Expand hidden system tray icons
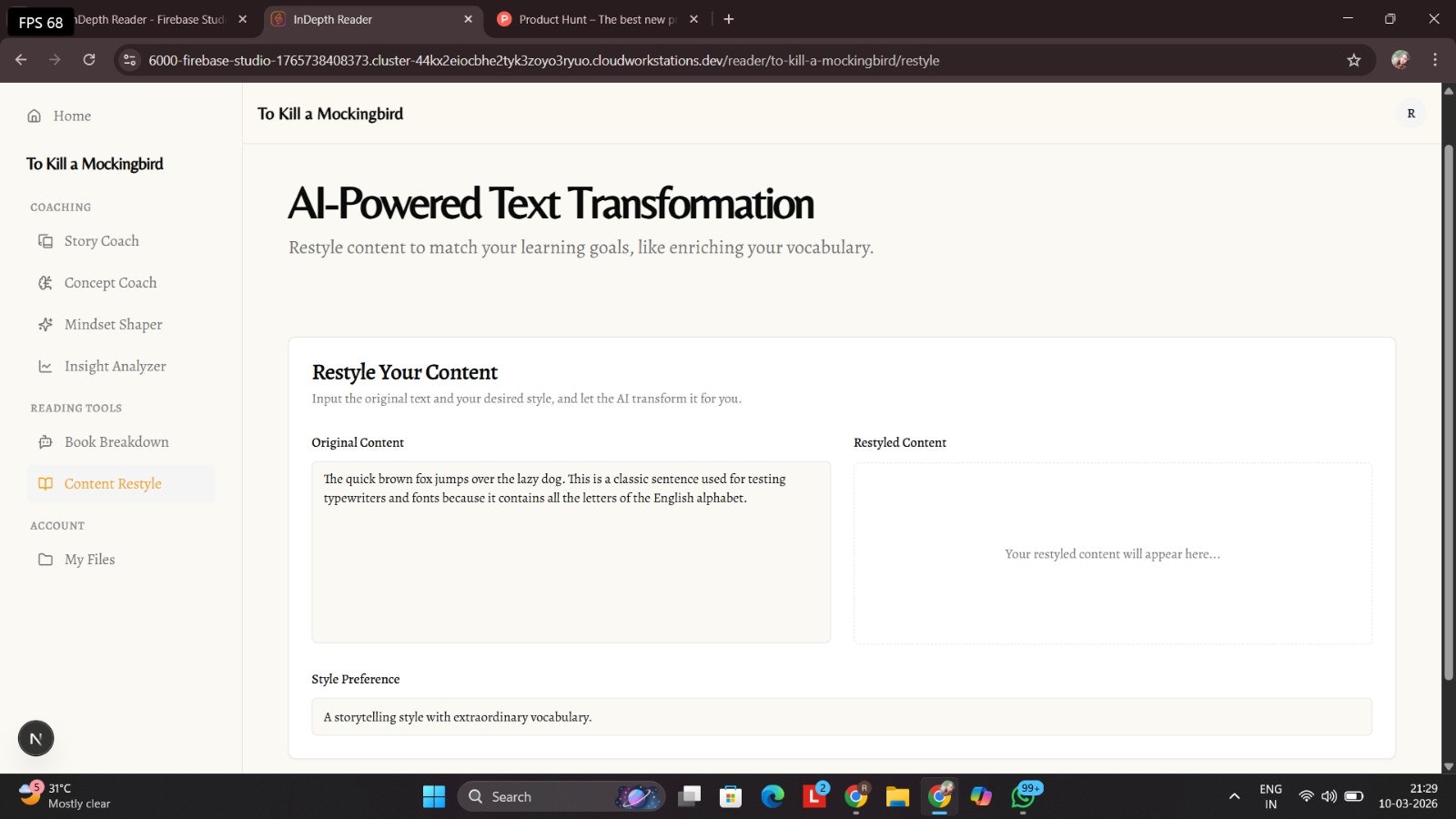This screenshot has height=819, width=1456. pos(1234,795)
